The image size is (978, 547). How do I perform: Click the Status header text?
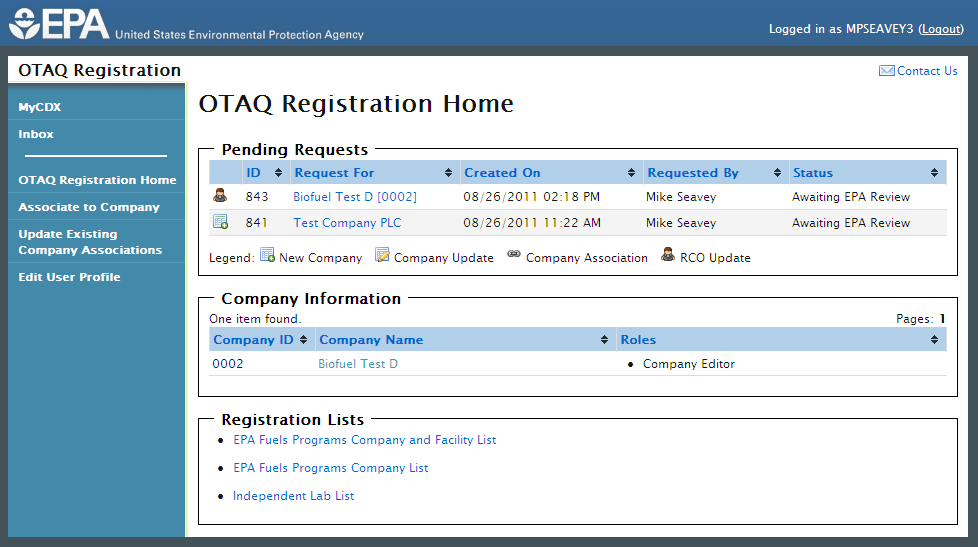click(813, 173)
